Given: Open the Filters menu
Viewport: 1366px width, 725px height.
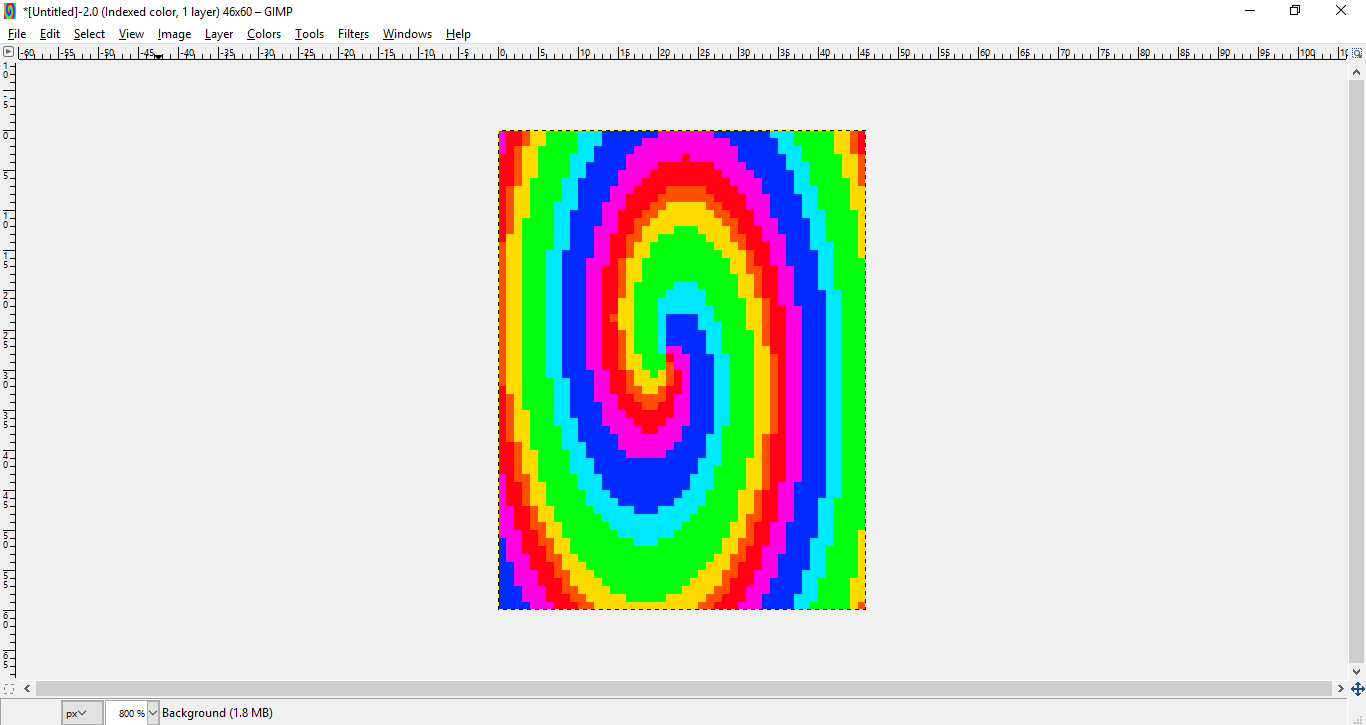Looking at the screenshot, I should (x=353, y=33).
